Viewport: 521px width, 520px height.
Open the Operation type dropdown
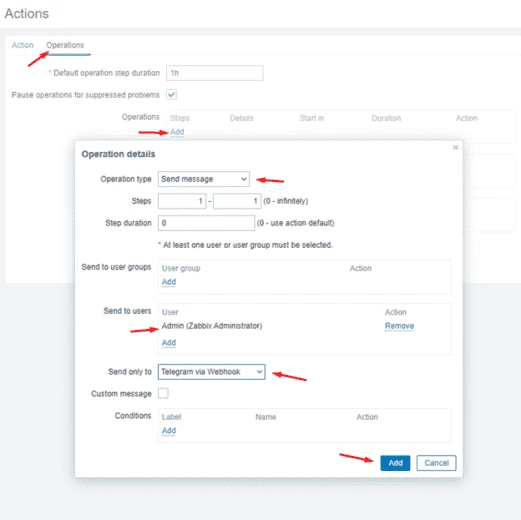click(204, 179)
